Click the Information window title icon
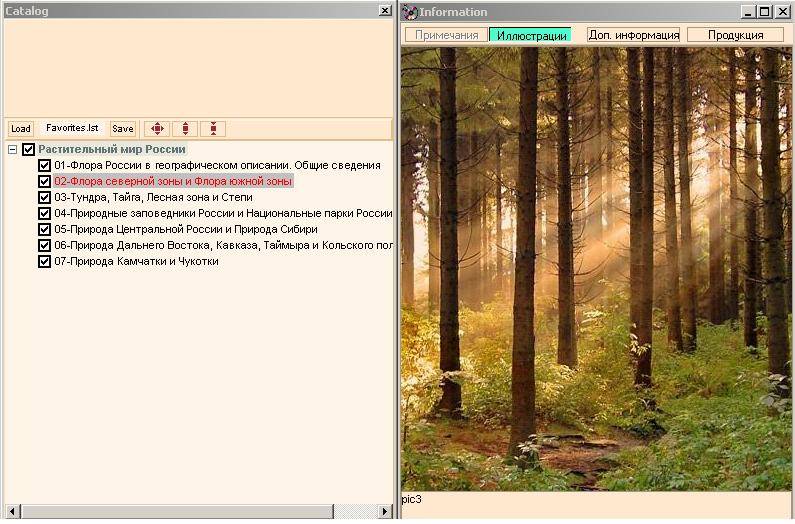The image size is (795, 524). point(410,12)
